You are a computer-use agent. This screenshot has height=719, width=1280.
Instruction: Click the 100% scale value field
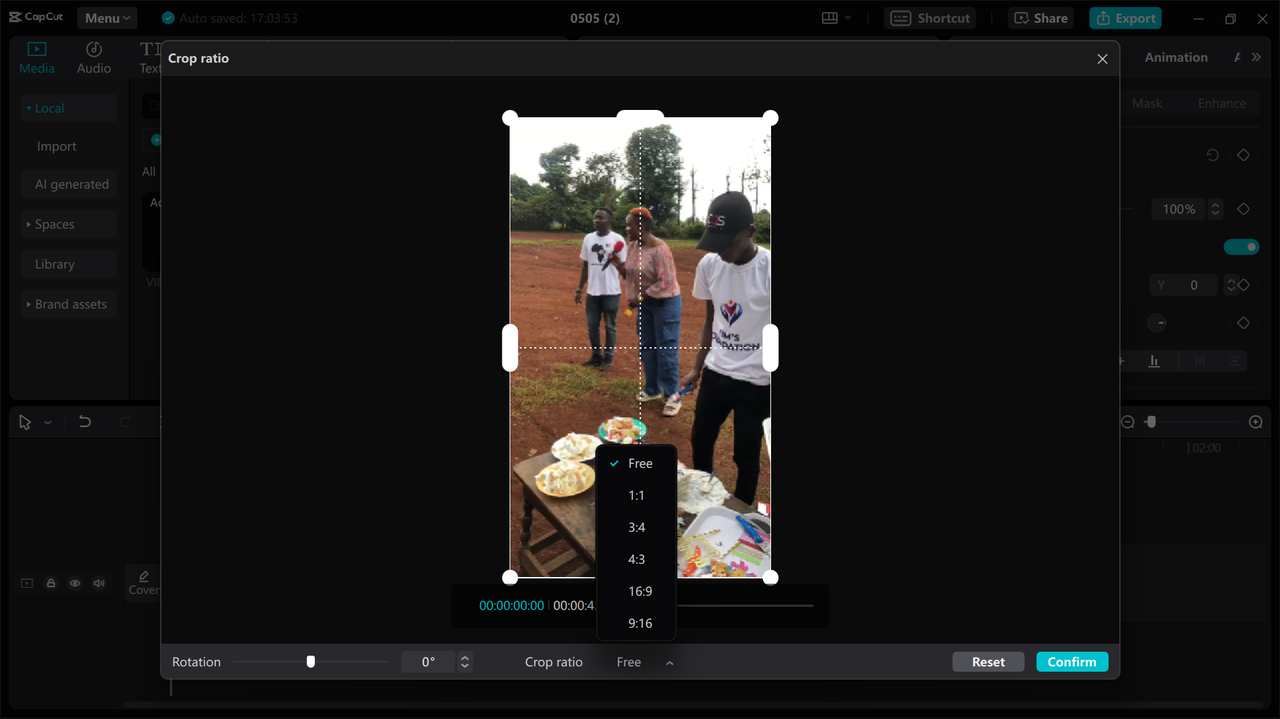click(x=1179, y=209)
